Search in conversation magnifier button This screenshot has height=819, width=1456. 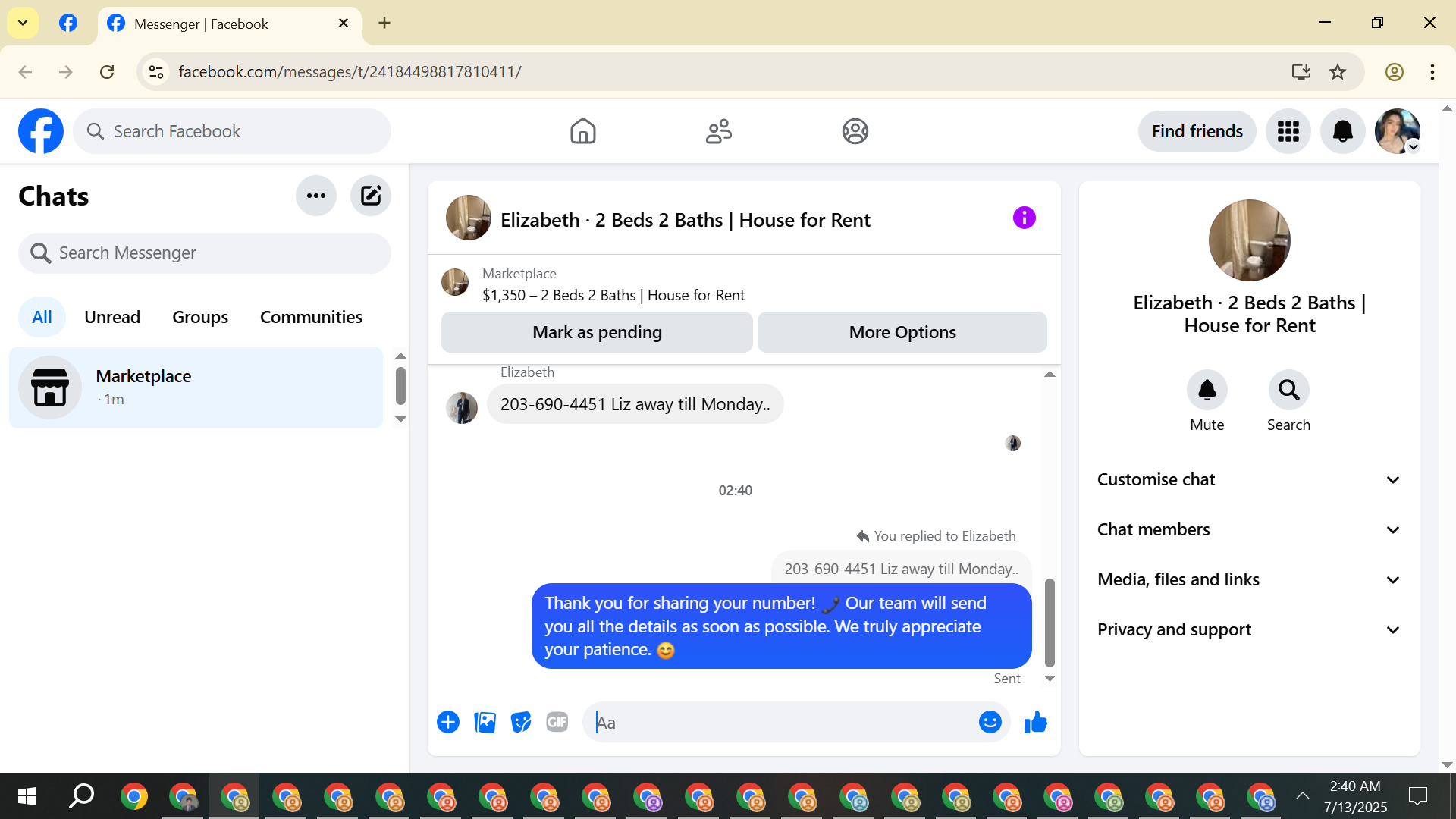pyautogui.click(x=1288, y=391)
